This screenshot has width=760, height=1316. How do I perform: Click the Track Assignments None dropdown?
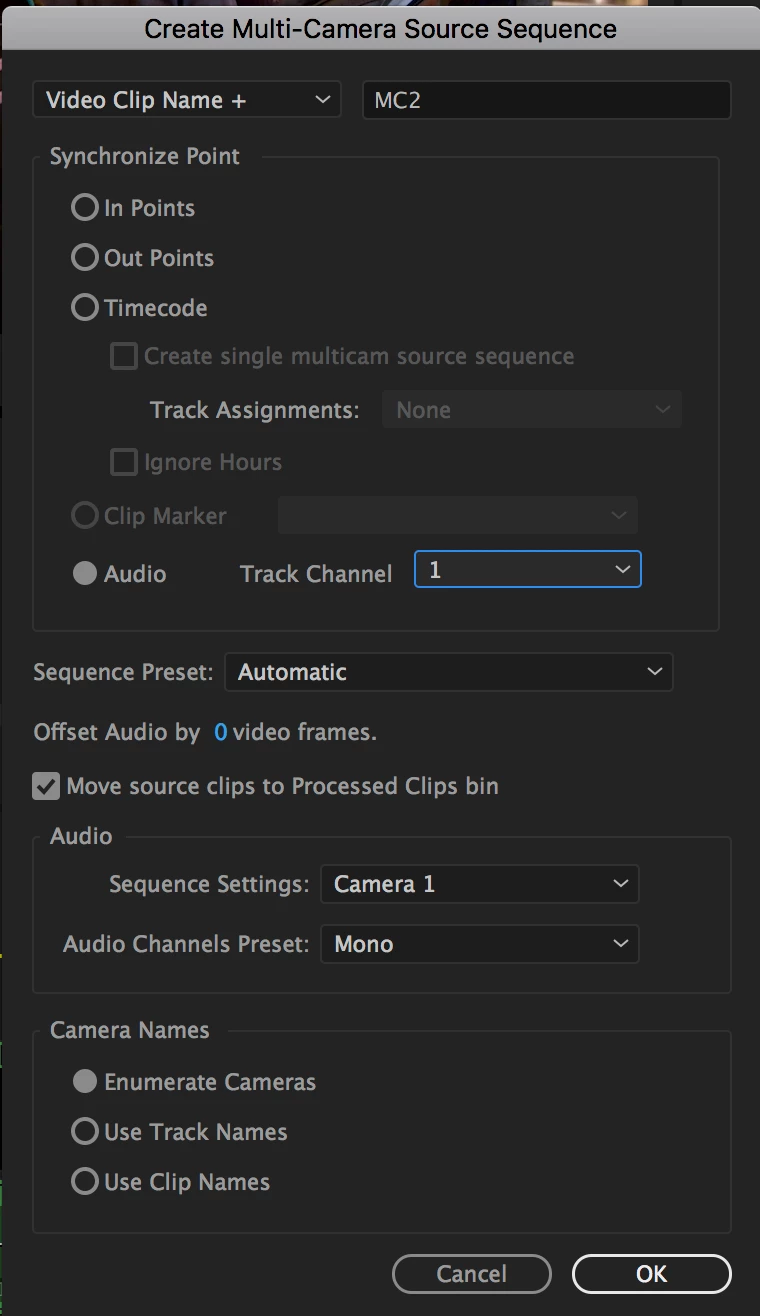[531, 410]
